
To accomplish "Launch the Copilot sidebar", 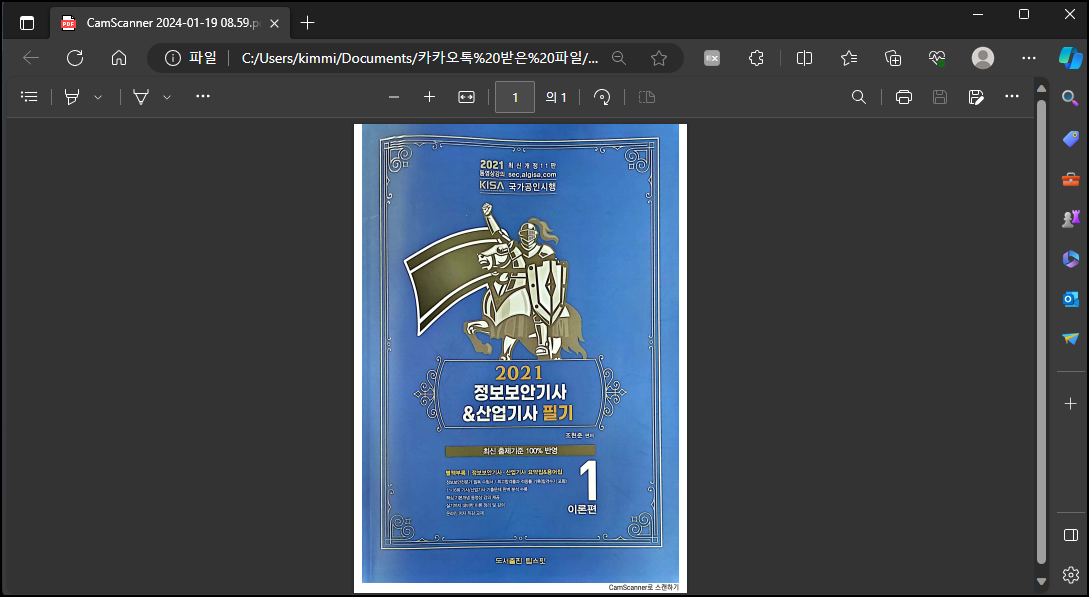I will tap(1070, 58).
